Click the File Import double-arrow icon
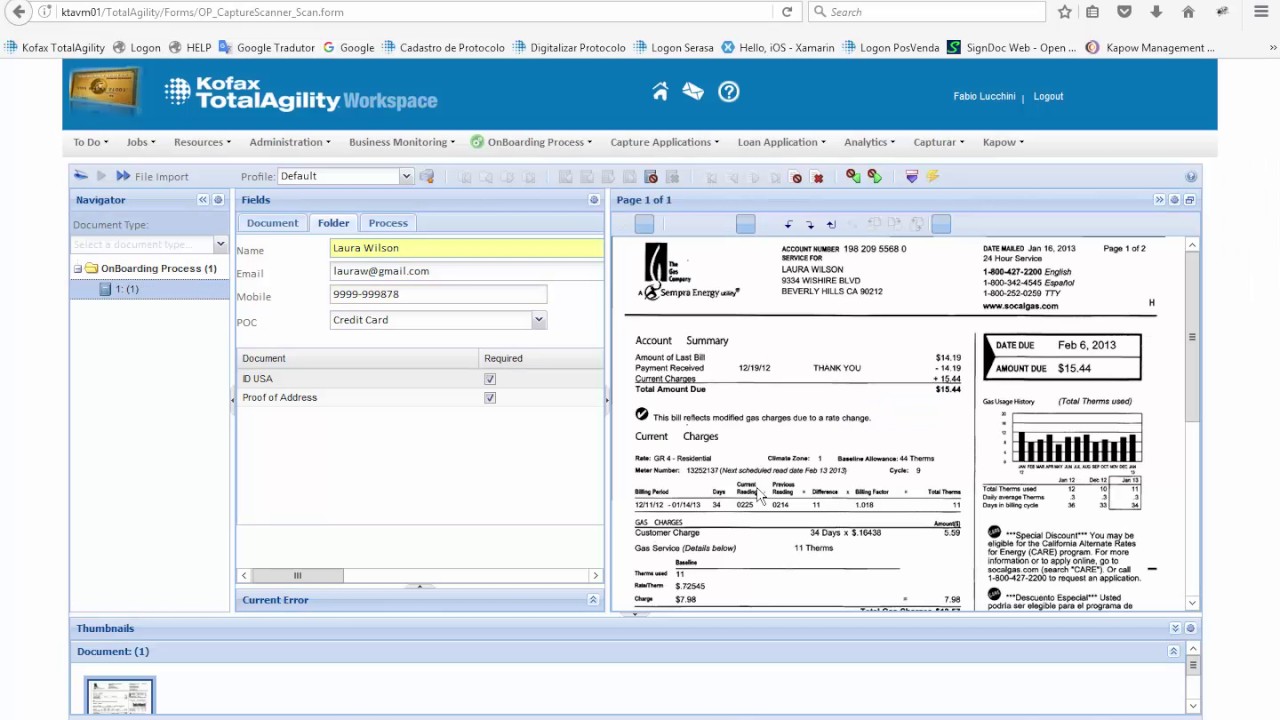1280x720 pixels. pos(123,176)
